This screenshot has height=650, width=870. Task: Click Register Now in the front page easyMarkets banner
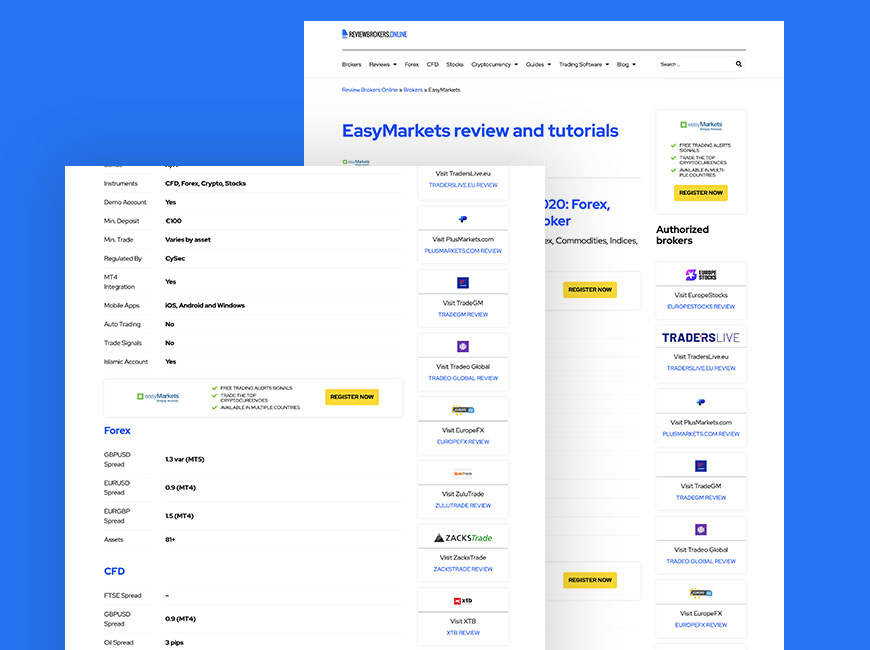pyautogui.click(x=352, y=397)
